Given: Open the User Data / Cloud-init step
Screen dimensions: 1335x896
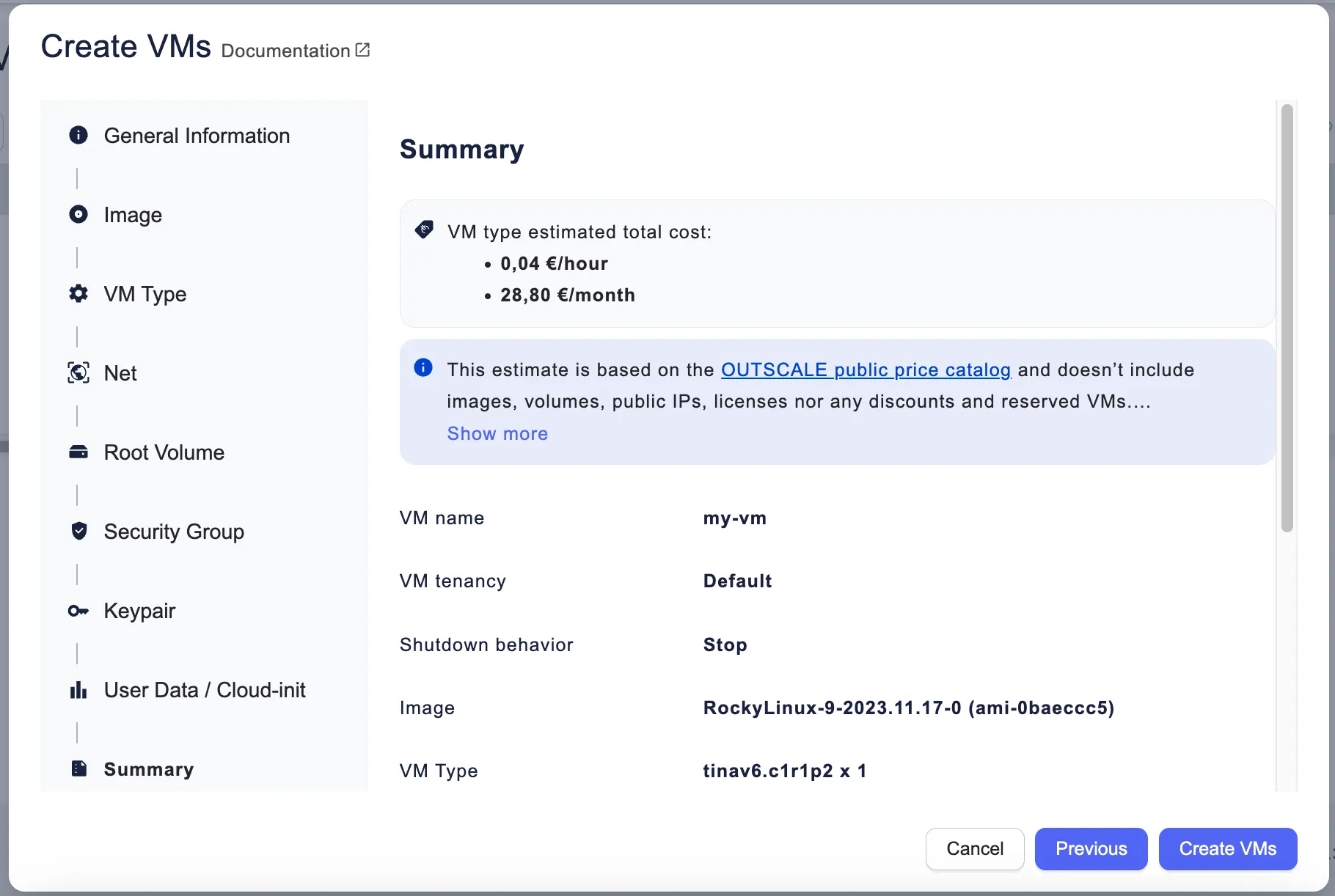Looking at the screenshot, I should pos(205,690).
